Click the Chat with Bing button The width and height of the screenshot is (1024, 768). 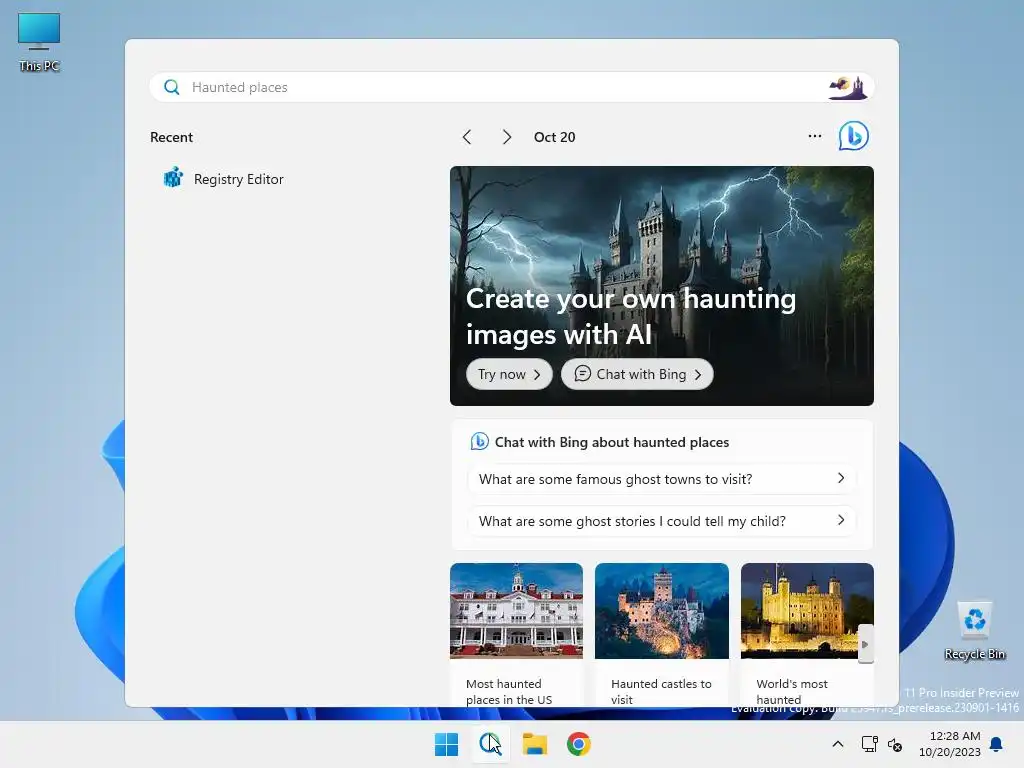(x=637, y=374)
